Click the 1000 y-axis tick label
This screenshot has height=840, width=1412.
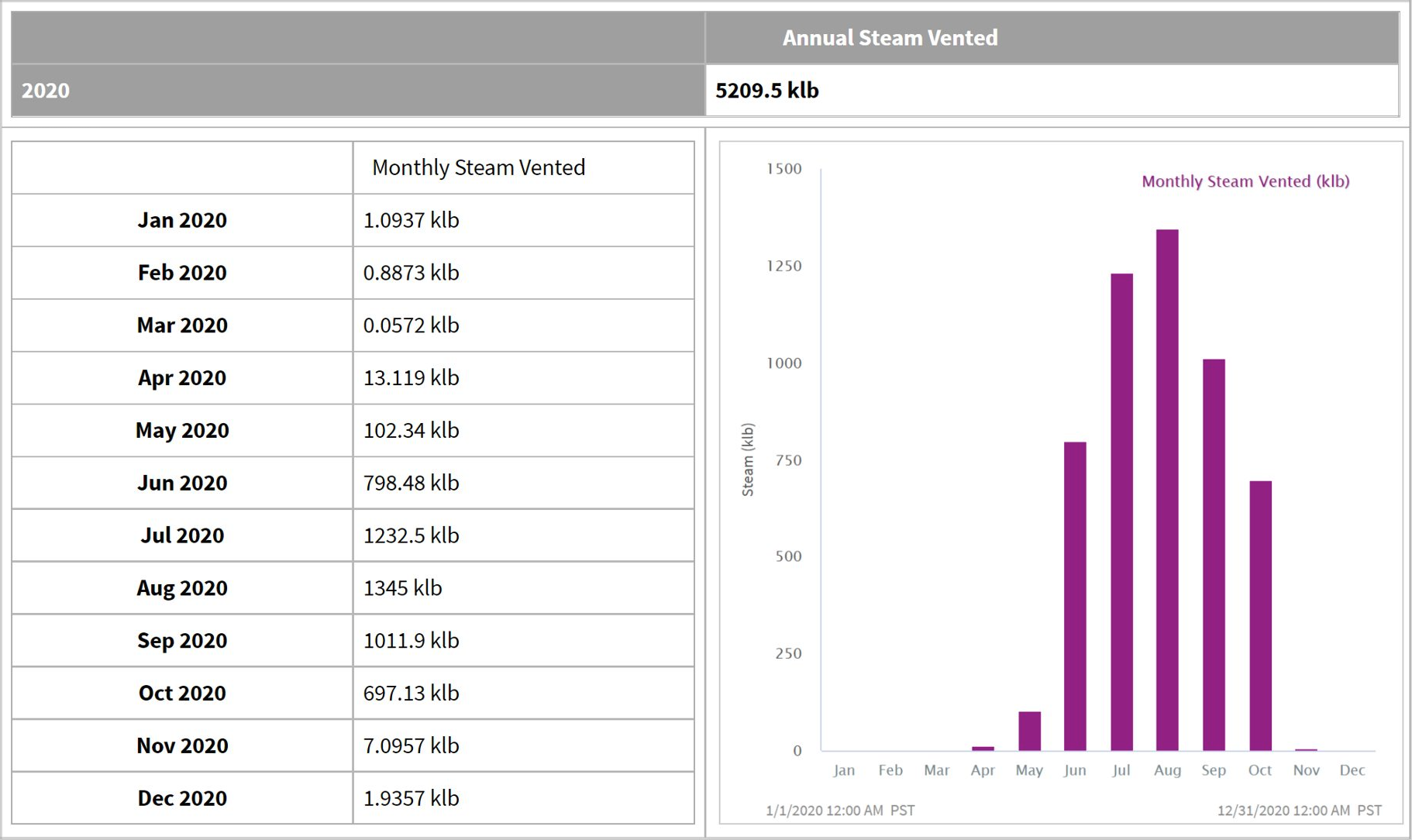(783, 363)
